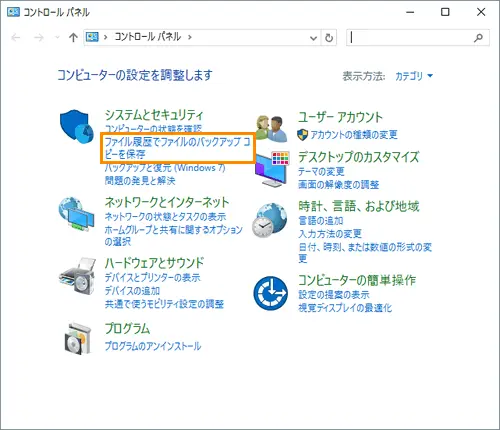Click the chevron after コントロール パネル in the path
This screenshot has width=500, height=430.
click(190, 37)
